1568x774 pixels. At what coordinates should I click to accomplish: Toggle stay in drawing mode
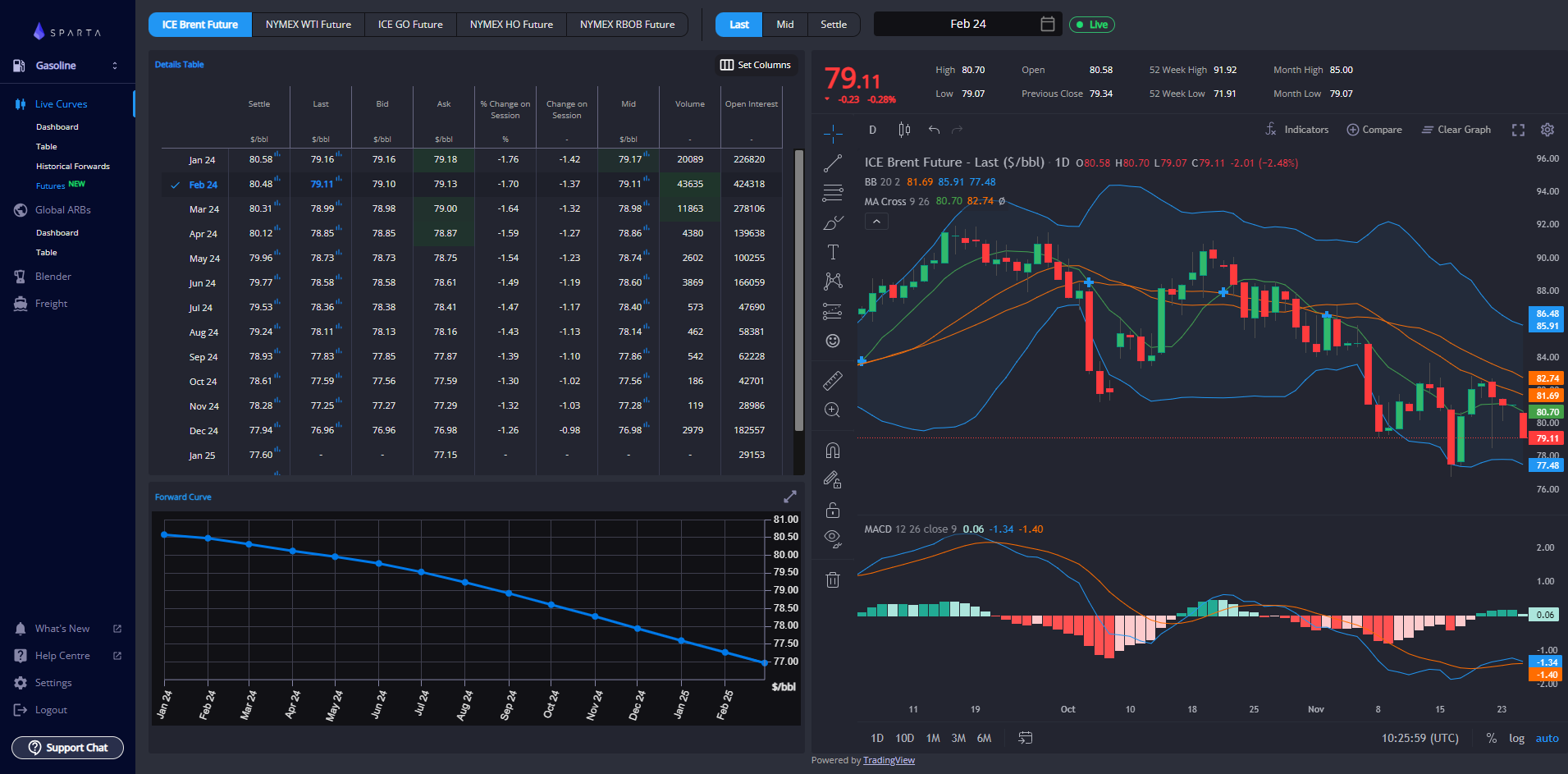(833, 479)
